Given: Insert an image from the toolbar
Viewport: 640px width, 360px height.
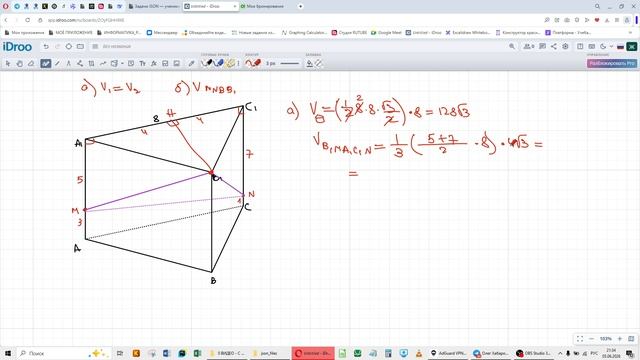Looking at the screenshot, I should pyautogui.click(x=177, y=63).
